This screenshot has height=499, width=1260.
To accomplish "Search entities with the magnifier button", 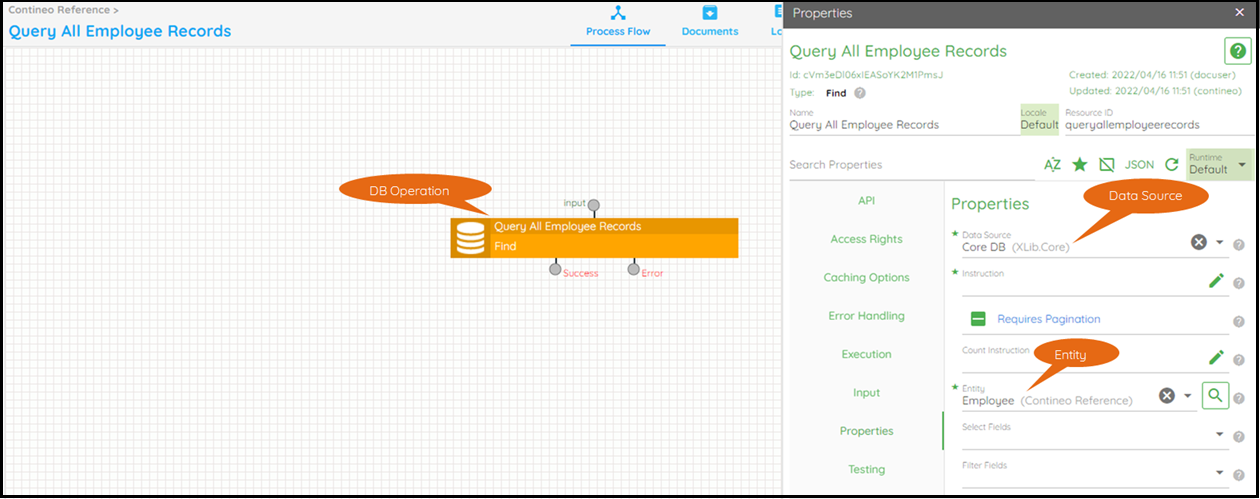I will (1215, 396).
